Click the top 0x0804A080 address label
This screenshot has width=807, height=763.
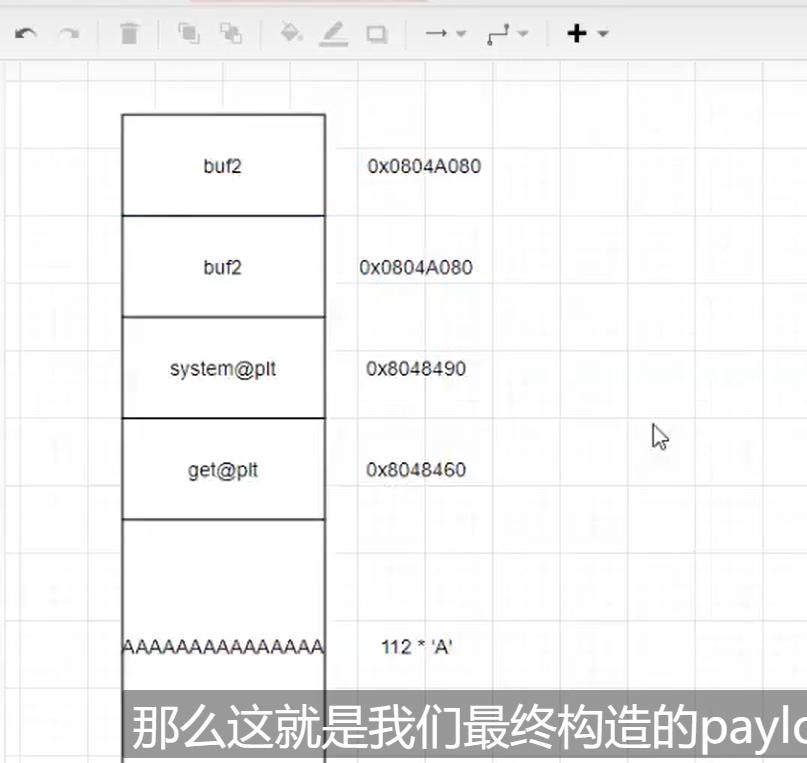[424, 166]
